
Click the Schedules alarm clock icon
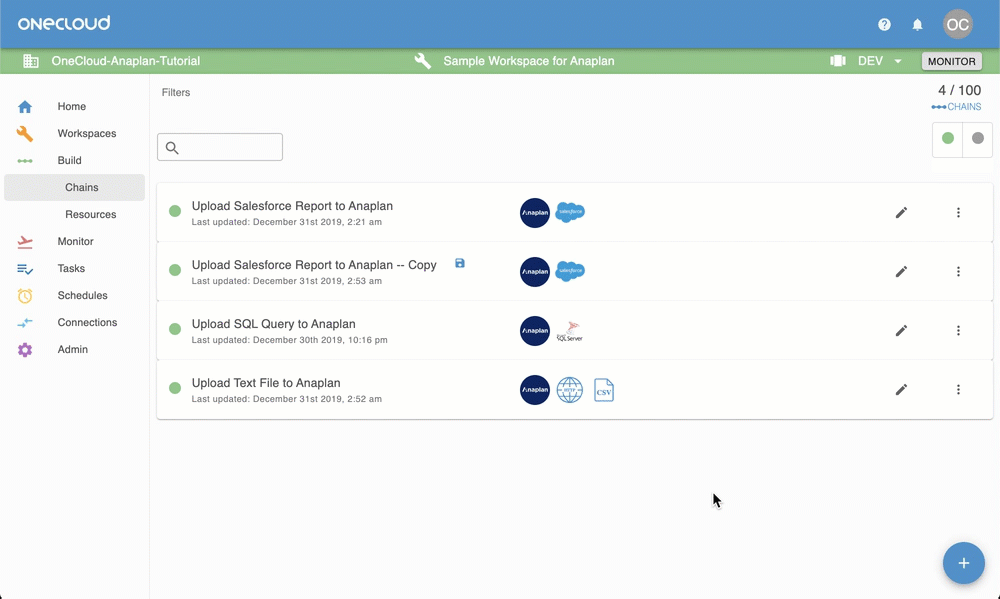(x=25, y=295)
